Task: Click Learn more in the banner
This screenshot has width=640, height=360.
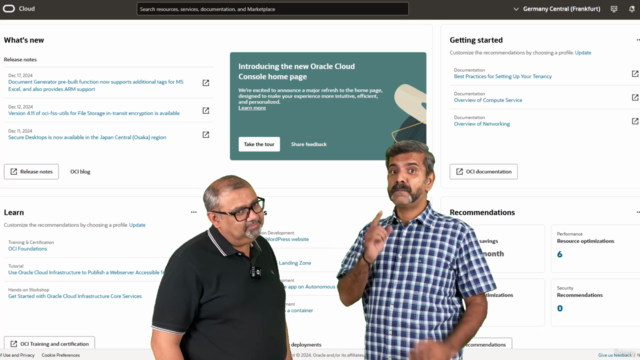Action: pyautogui.click(x=252, y=108)
